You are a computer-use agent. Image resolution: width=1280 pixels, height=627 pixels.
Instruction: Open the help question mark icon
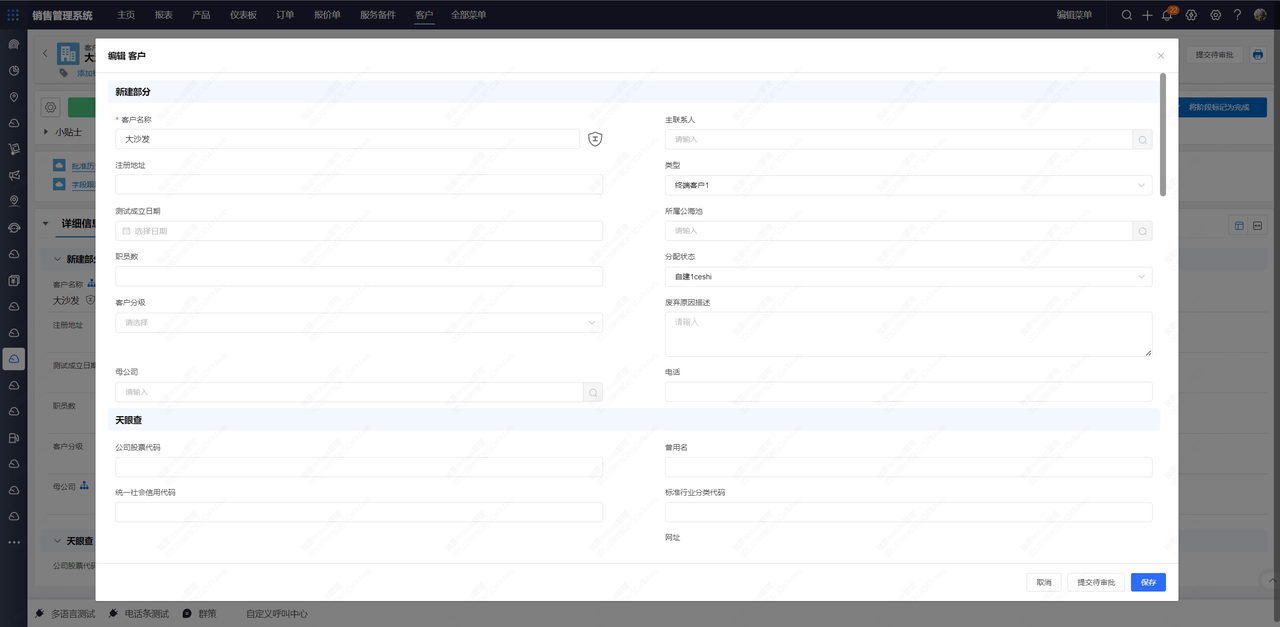point(1237,15)
